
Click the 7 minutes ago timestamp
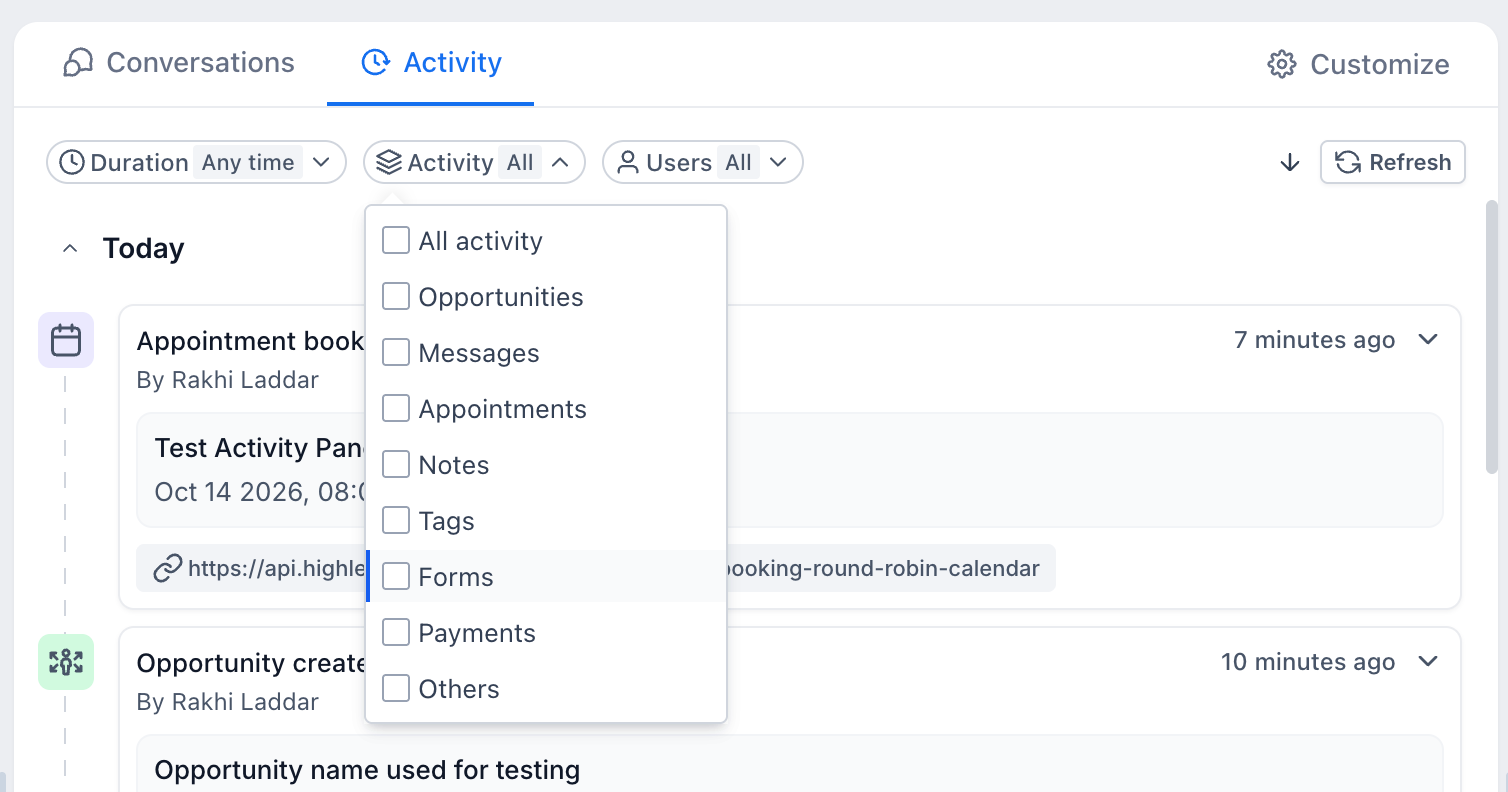[x=1314, y=340]
